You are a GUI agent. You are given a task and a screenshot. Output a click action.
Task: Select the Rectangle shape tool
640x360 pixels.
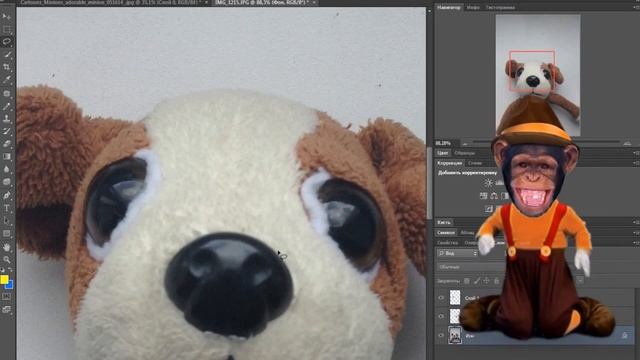tap(7, 234)
